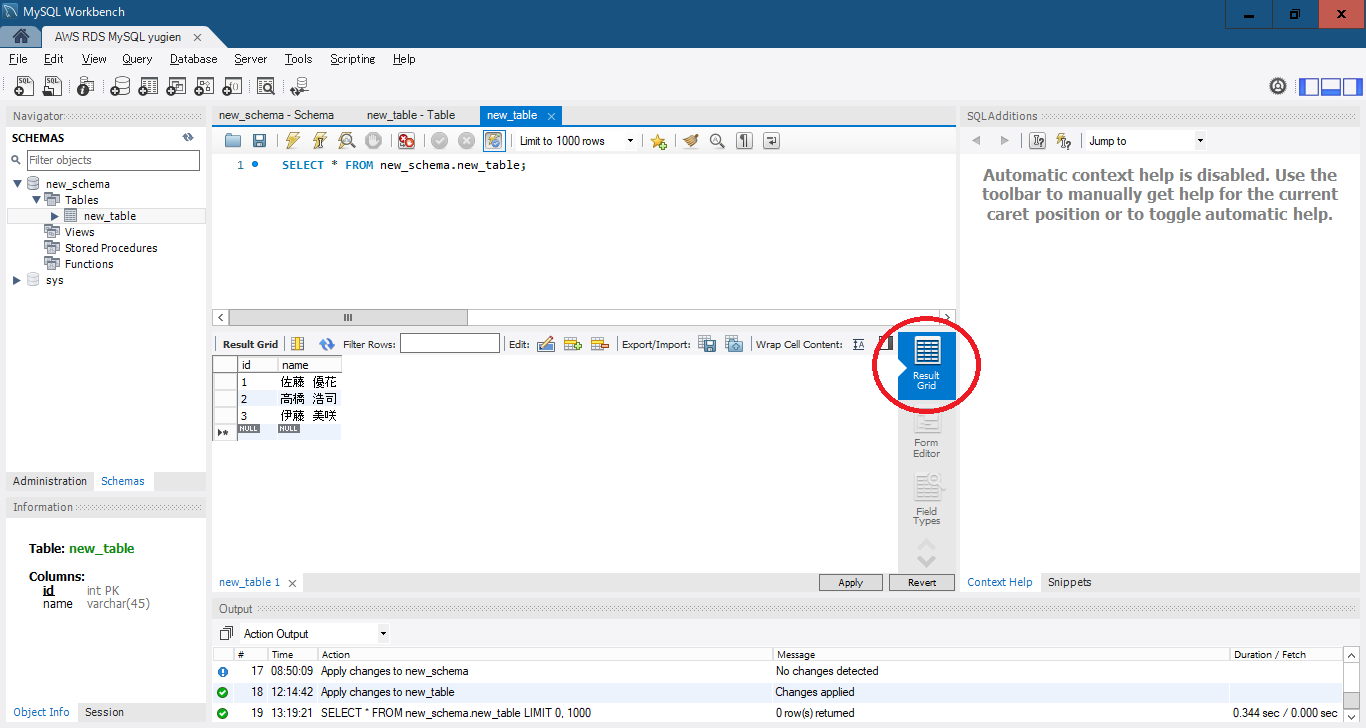1366x728 pixels.
Task: Collapse the Tables tree node
Action: 36,200
